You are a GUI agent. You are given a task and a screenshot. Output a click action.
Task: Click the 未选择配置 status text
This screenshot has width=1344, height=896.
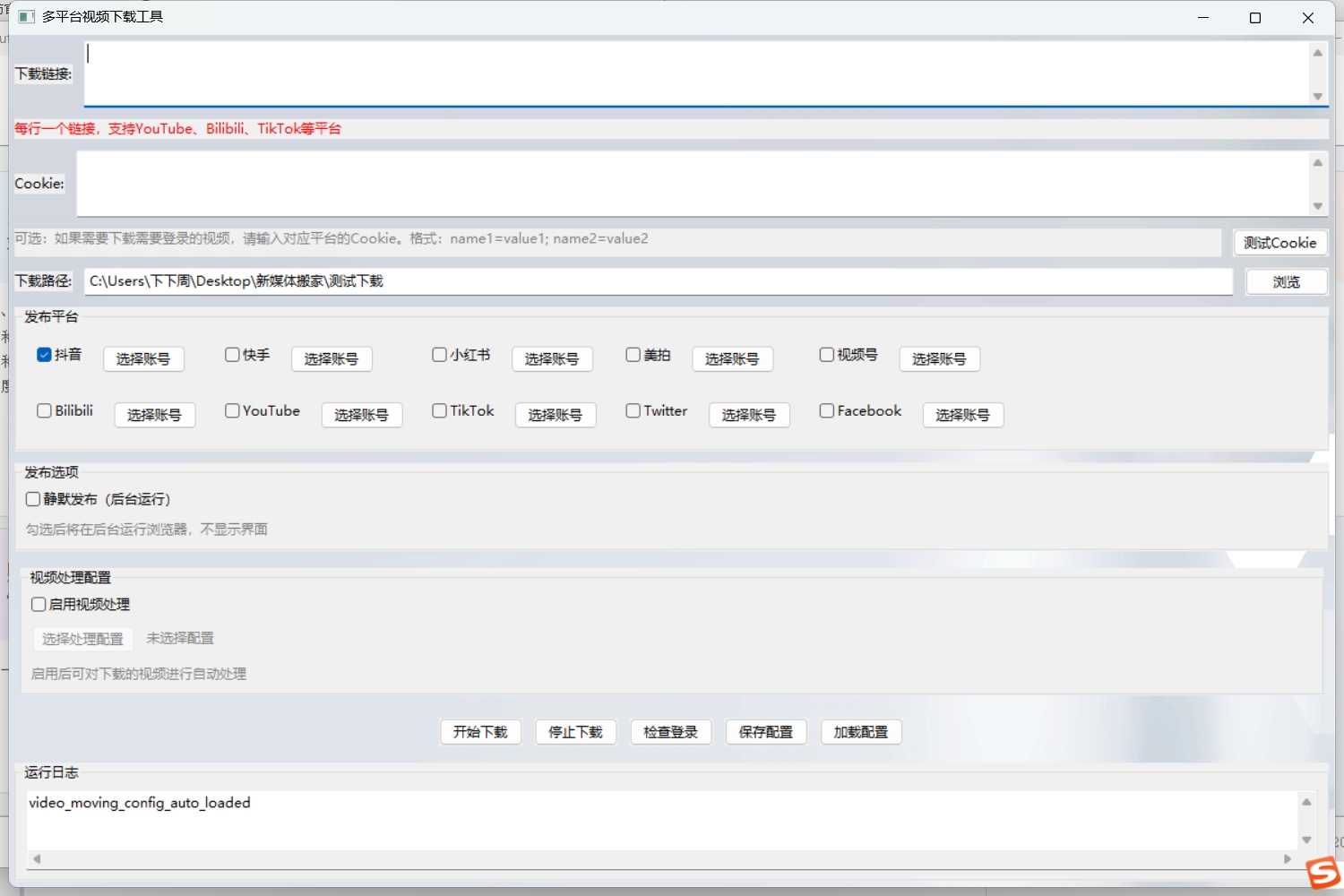pyautogui.click(x=180, y=638)
